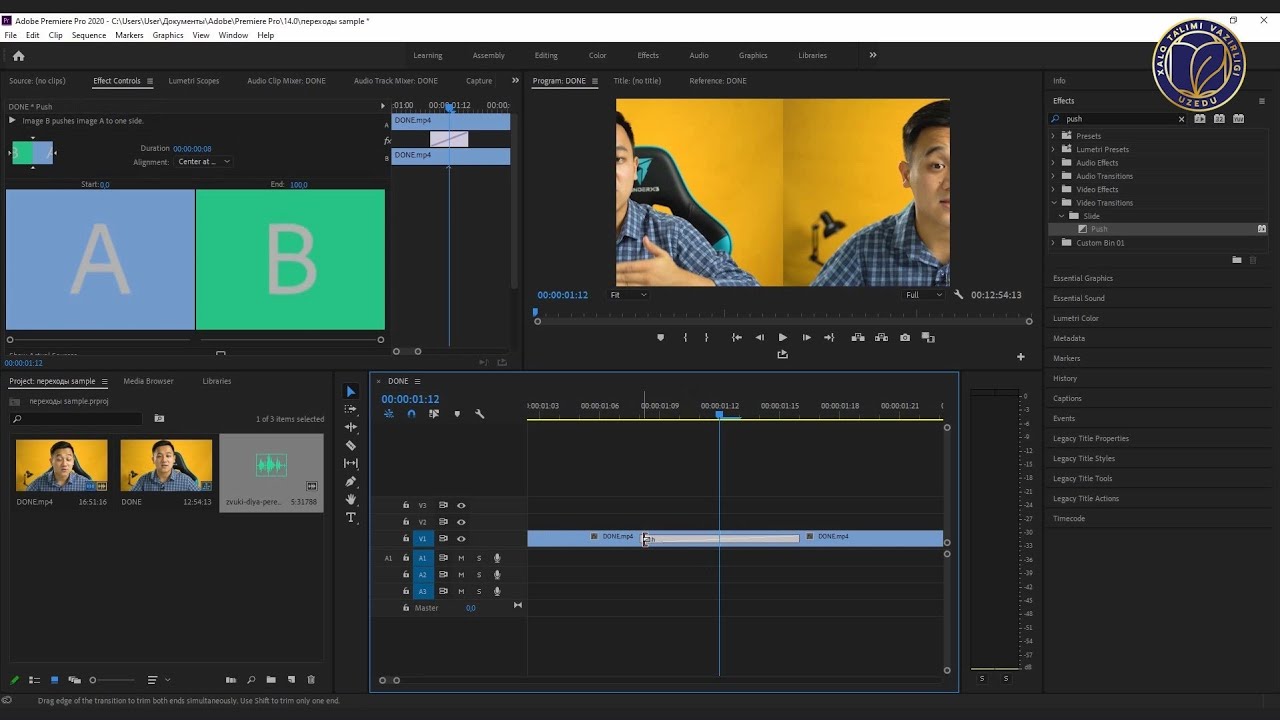Open the Fit zoom level dropdown

tap(629, 295)
